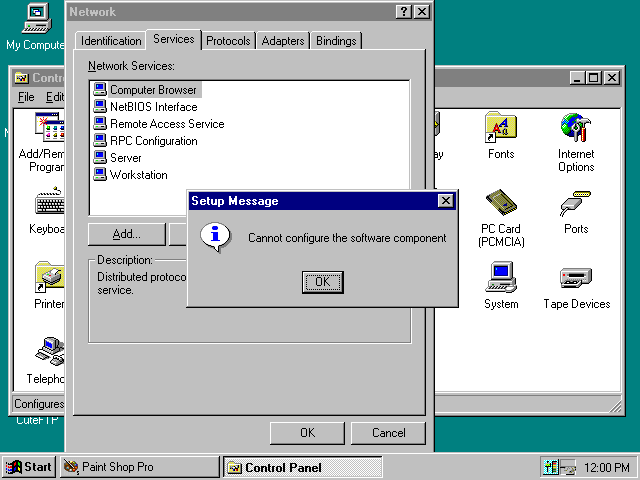Open PC Card (PCMCIA) icon

pyautogui.click(x=501, y=218)
